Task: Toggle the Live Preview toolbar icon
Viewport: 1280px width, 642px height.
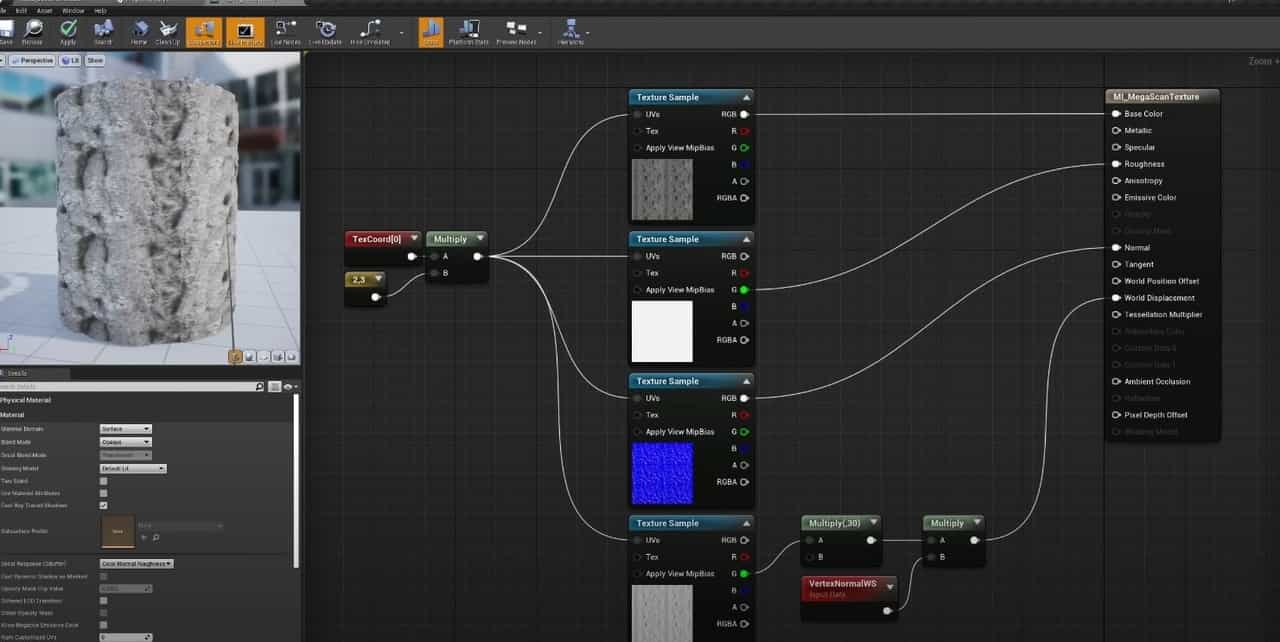Action: [x=245, y=31]
